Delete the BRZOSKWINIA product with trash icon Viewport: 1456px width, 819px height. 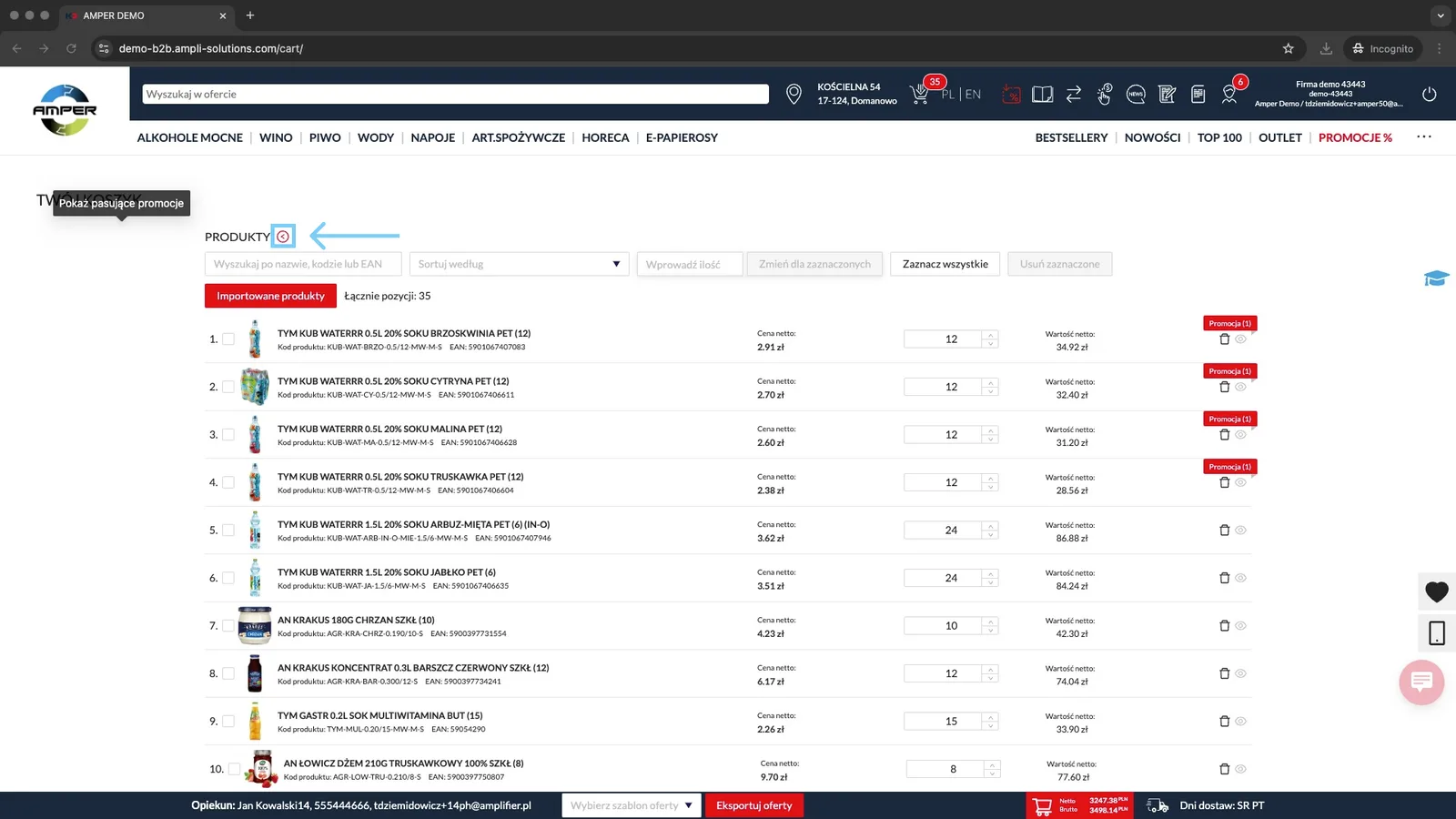coord(1224,339)
